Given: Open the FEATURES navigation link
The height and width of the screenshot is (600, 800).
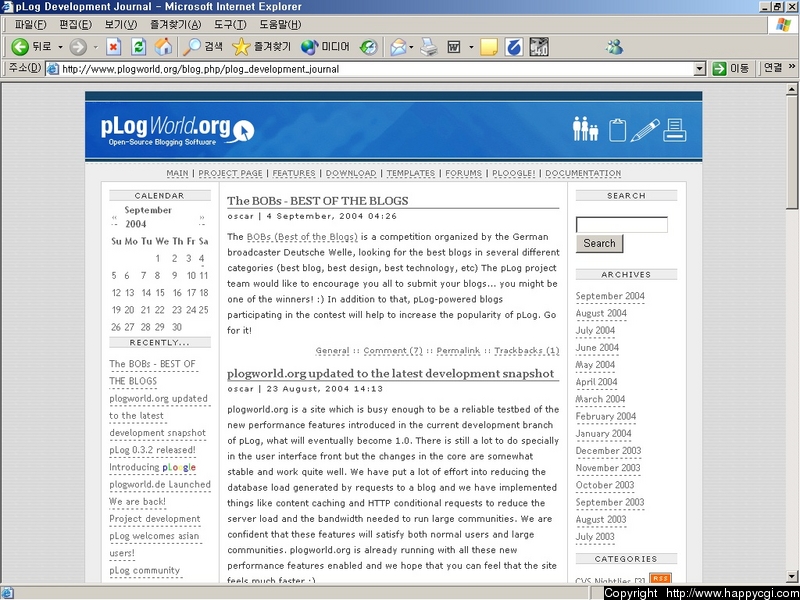Looking at the screenshot, I should coord(294,173).
